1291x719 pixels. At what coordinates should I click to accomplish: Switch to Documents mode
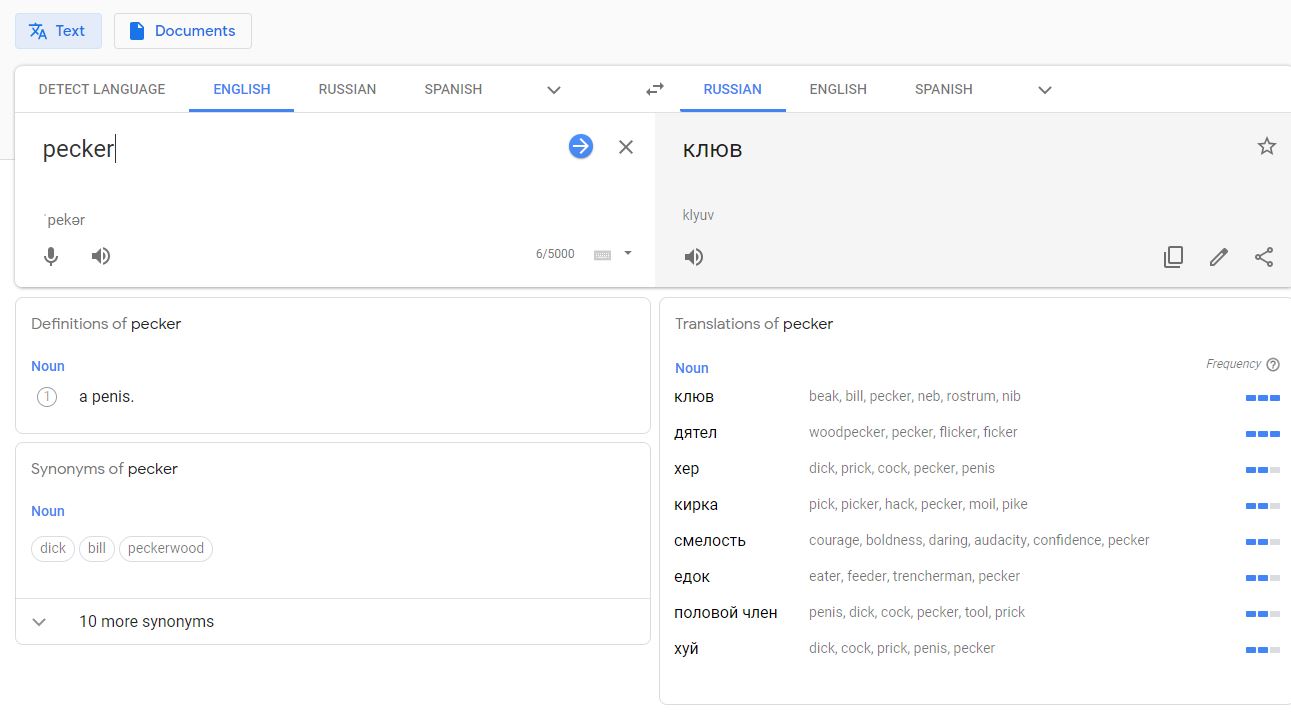[x=182, y=31]
